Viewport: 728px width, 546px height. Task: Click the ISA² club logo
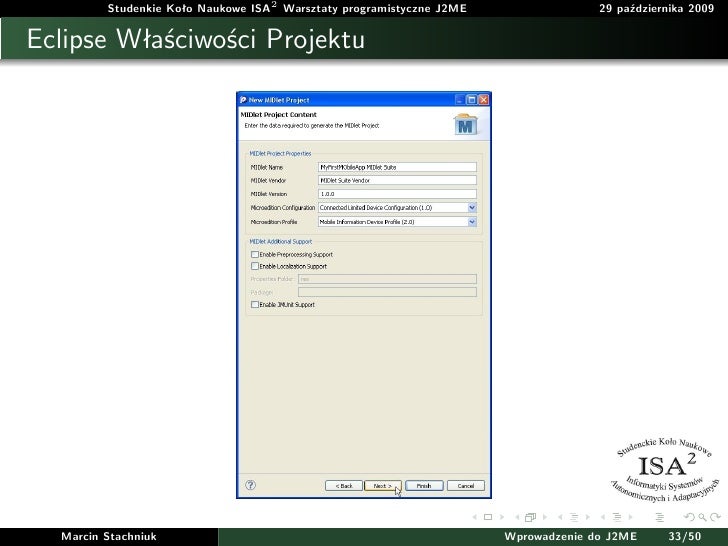coord(664,470)
